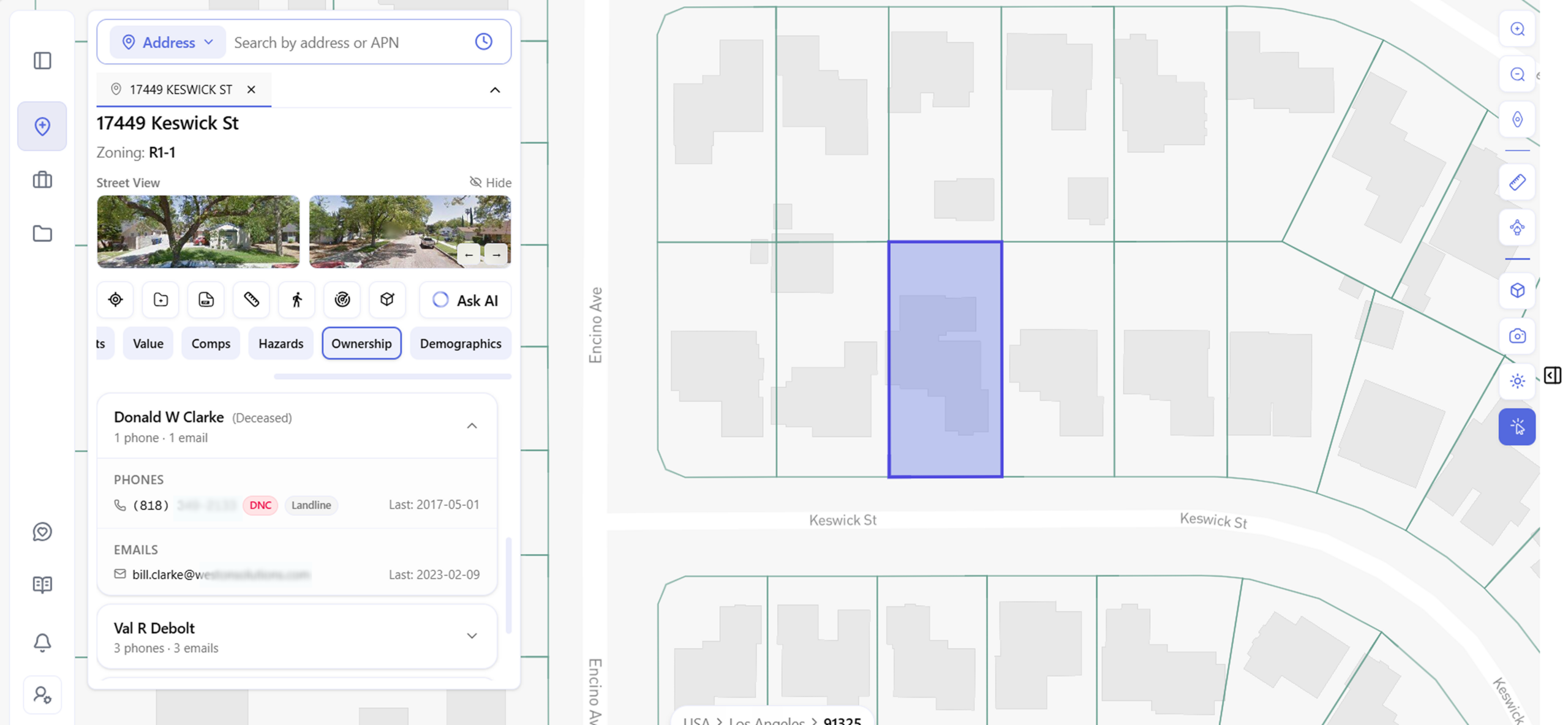Toggle the sidebar panel icon

[x=42, y=61]
